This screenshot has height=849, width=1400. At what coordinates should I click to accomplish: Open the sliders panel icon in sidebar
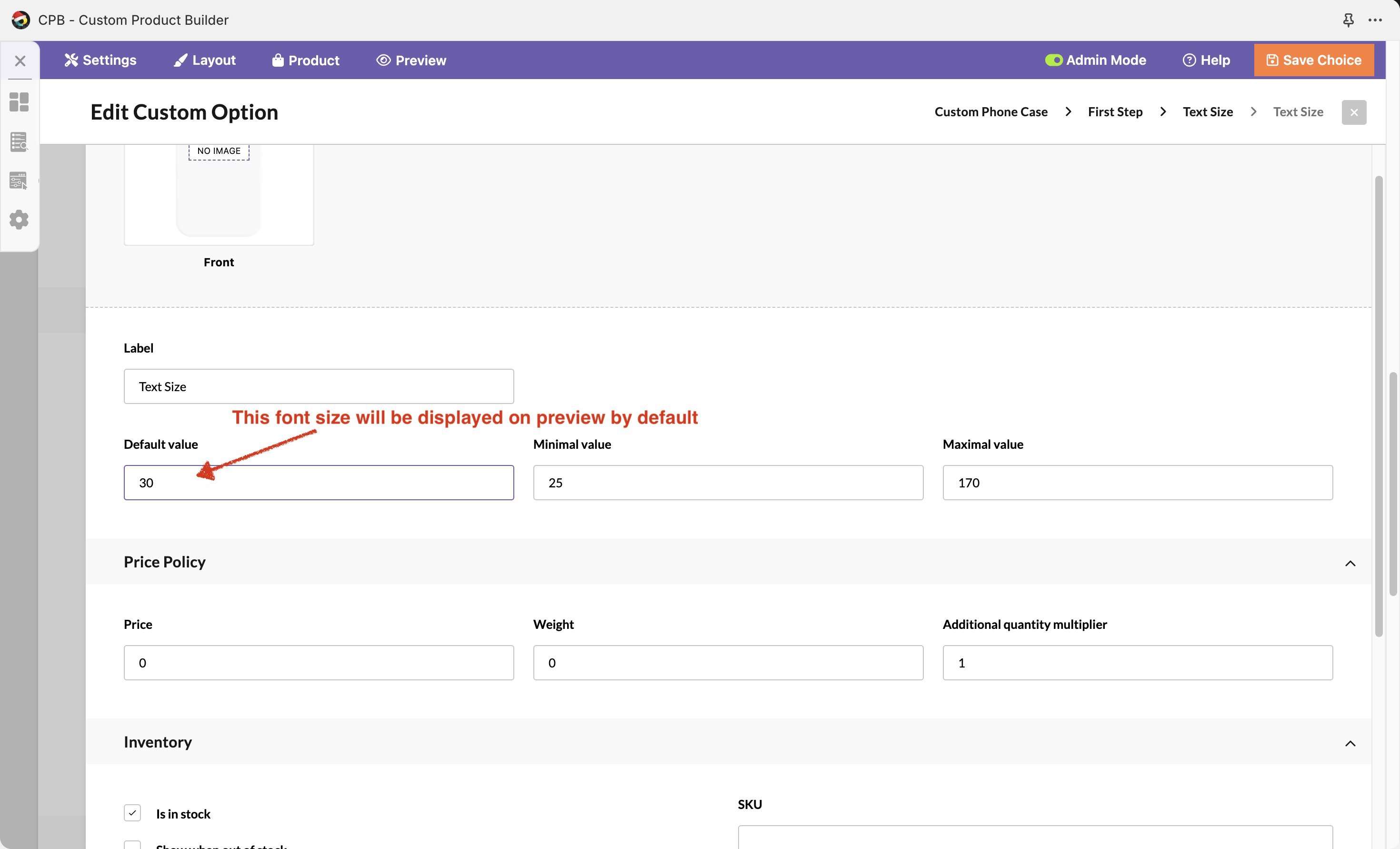(x=19, y=181)
